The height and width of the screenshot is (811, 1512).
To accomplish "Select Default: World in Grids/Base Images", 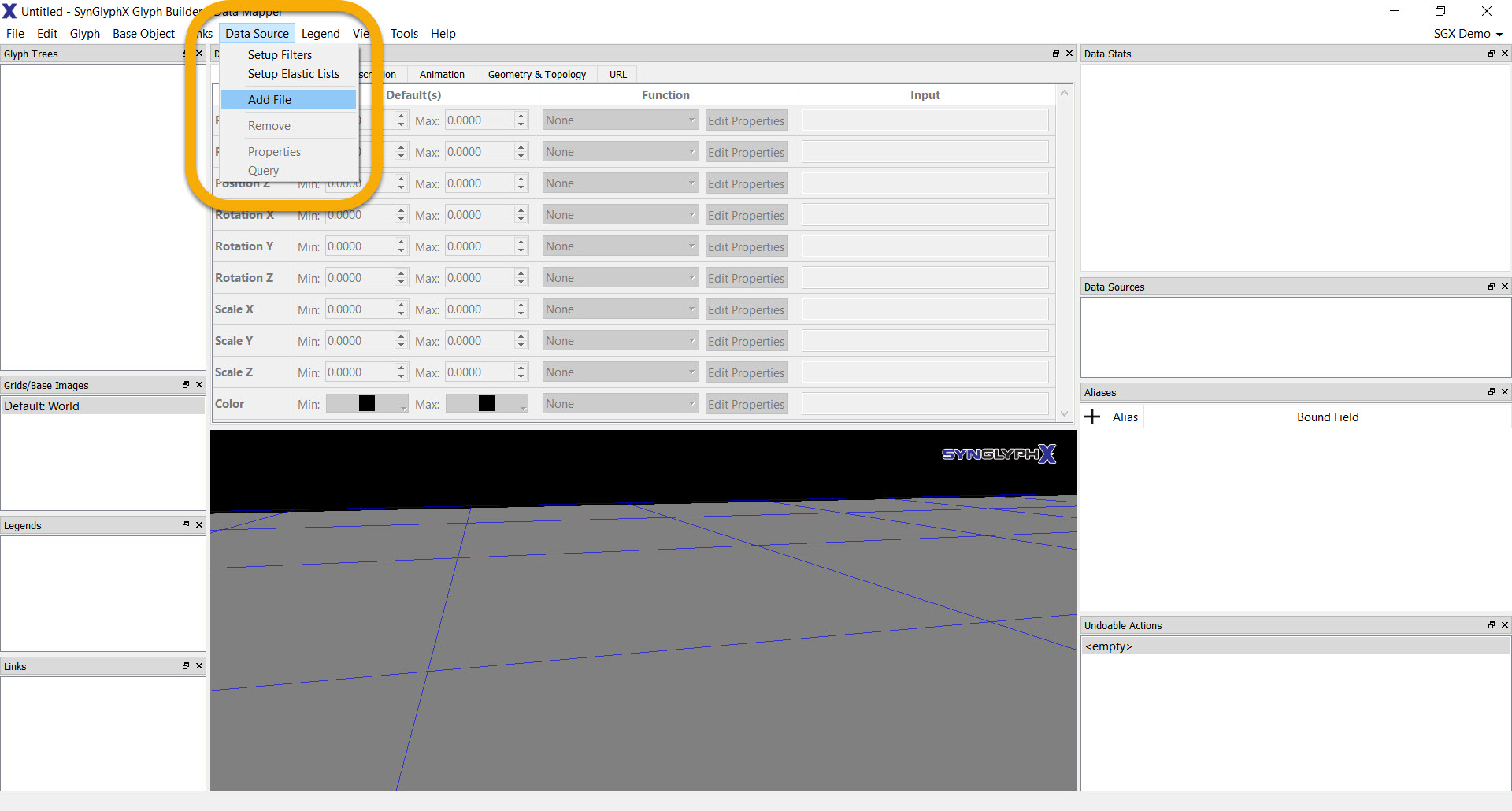I will coord(103,405).
